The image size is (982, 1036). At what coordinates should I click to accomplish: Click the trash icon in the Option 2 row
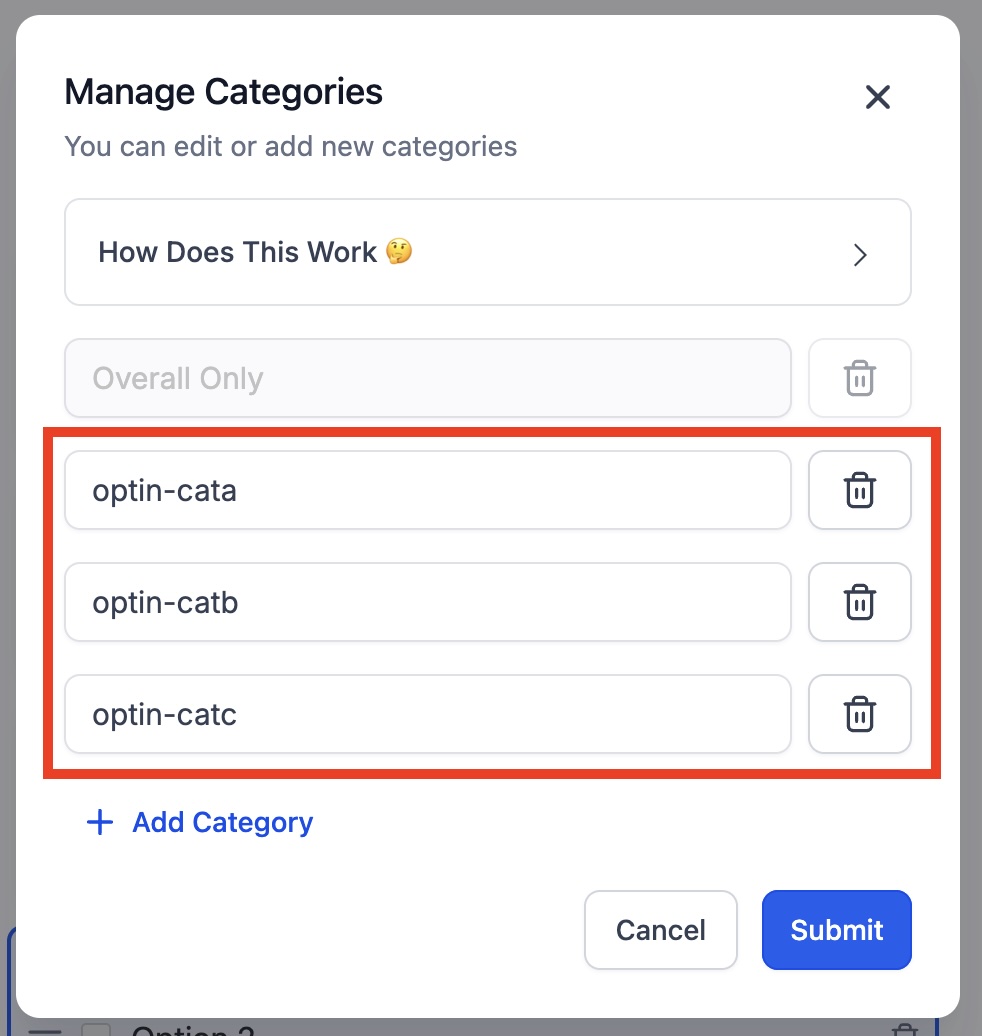coord(903,1030)
